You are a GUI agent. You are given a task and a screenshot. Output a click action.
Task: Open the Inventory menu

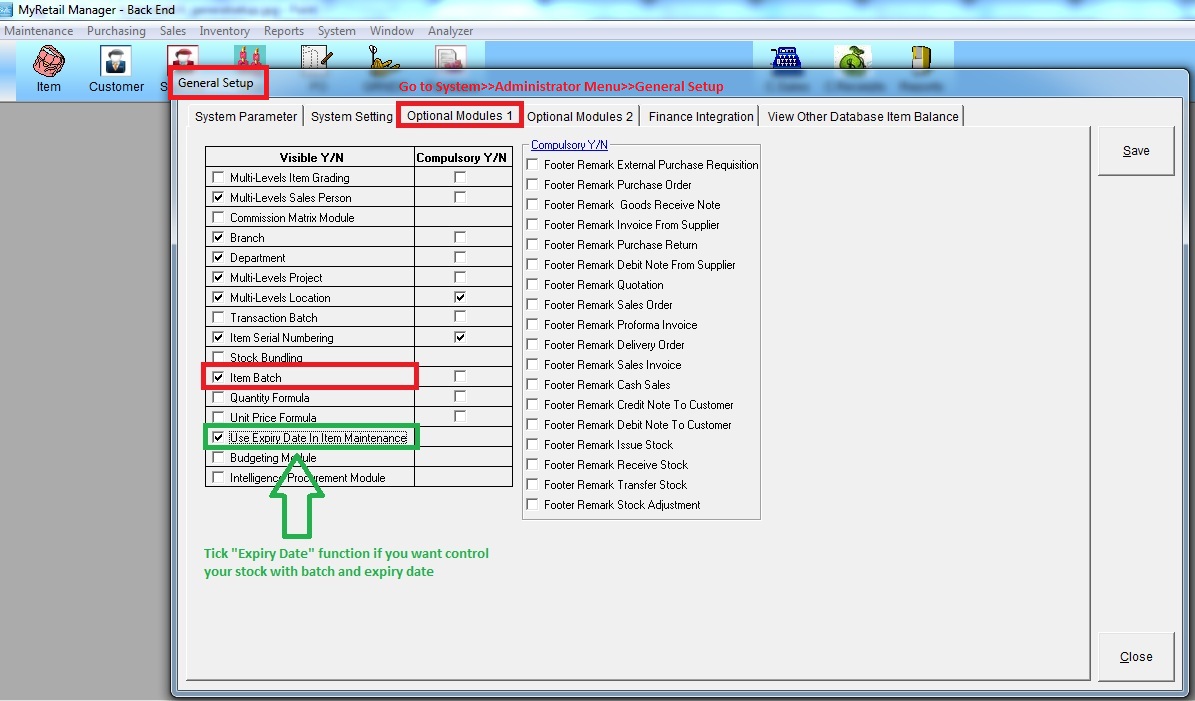tap(224, 31)
